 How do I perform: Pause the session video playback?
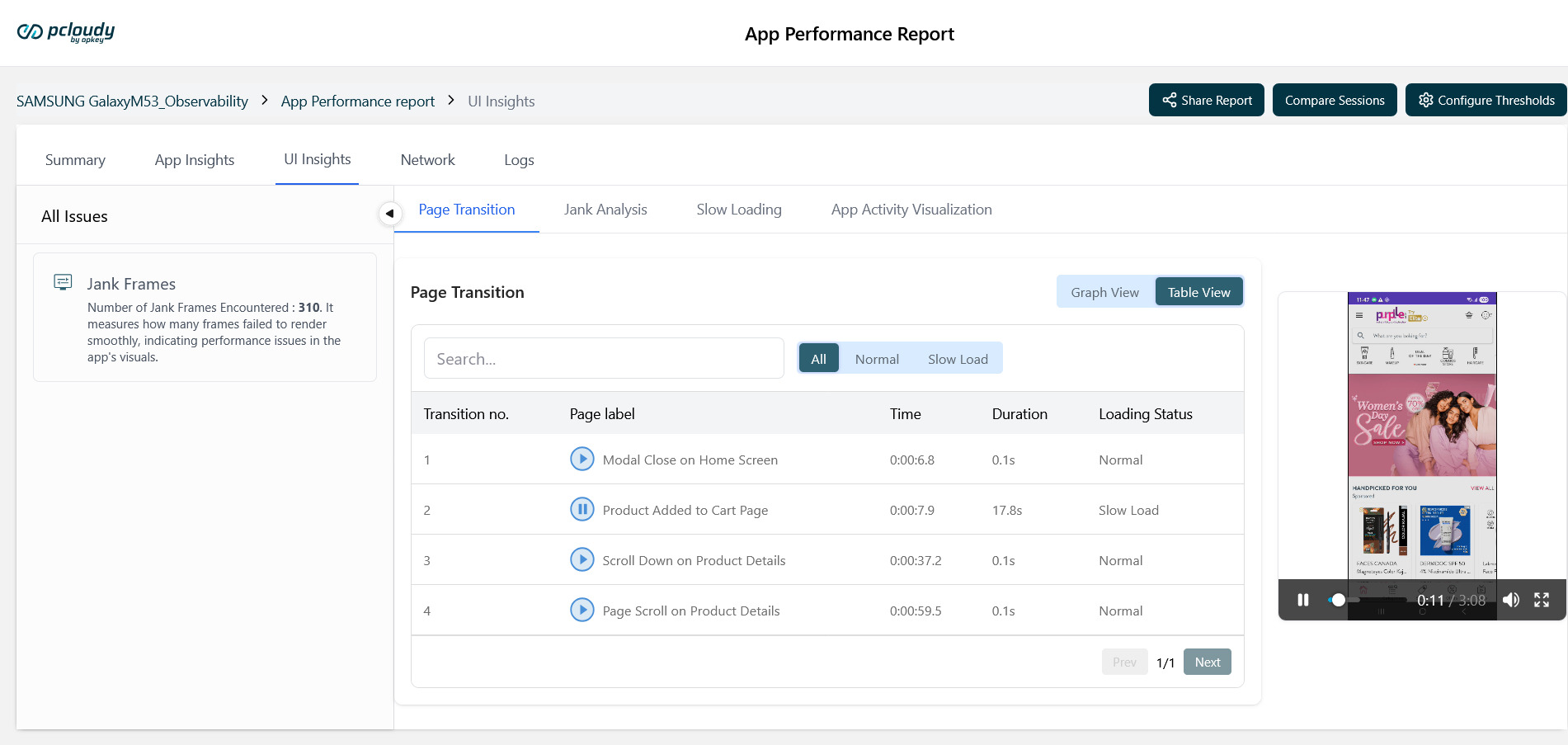1302,600
